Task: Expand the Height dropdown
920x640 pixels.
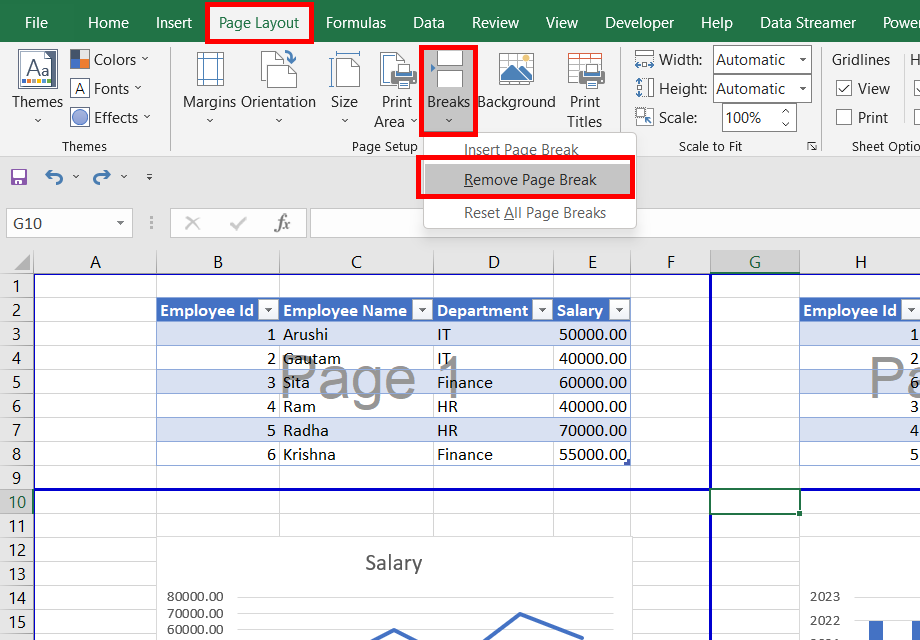Action: click(802, 89)
